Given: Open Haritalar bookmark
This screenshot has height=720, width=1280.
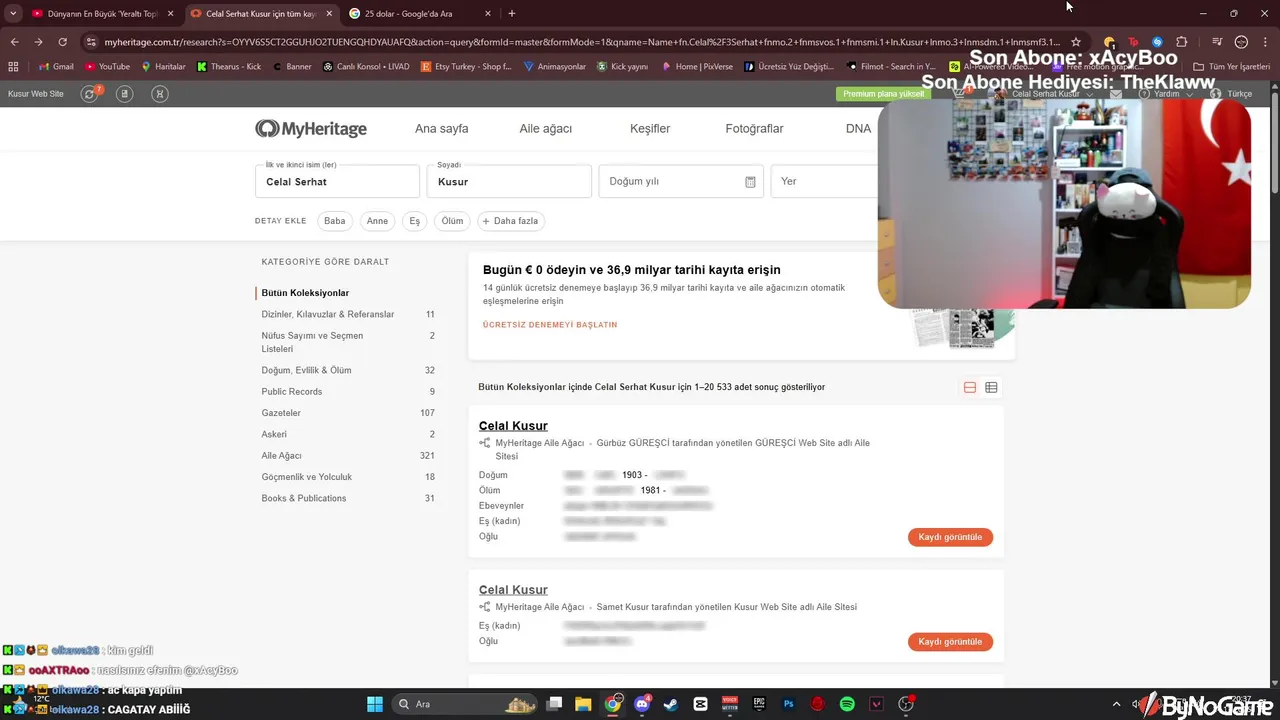Looking at the screenshot, I should point(164,66).
